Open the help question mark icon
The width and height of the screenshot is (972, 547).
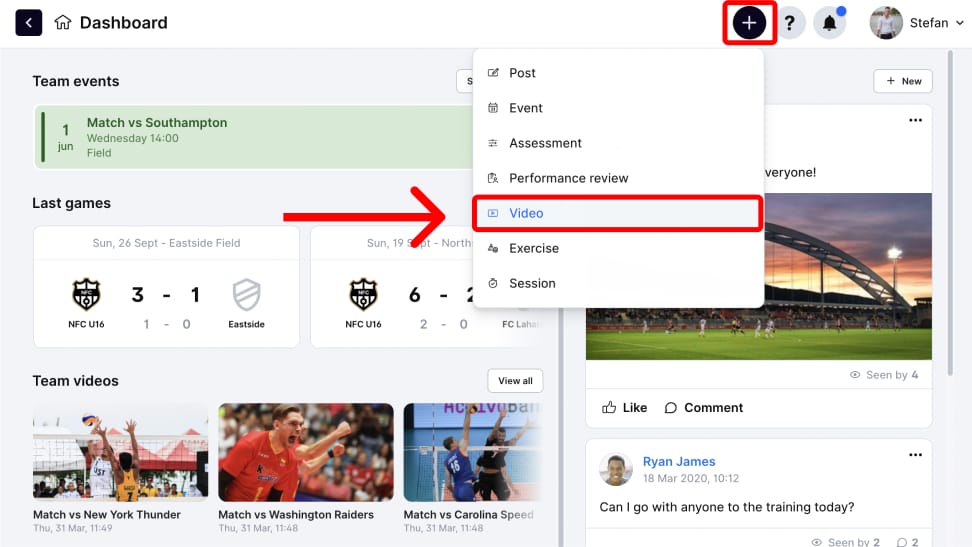click(x=789, y=23)
